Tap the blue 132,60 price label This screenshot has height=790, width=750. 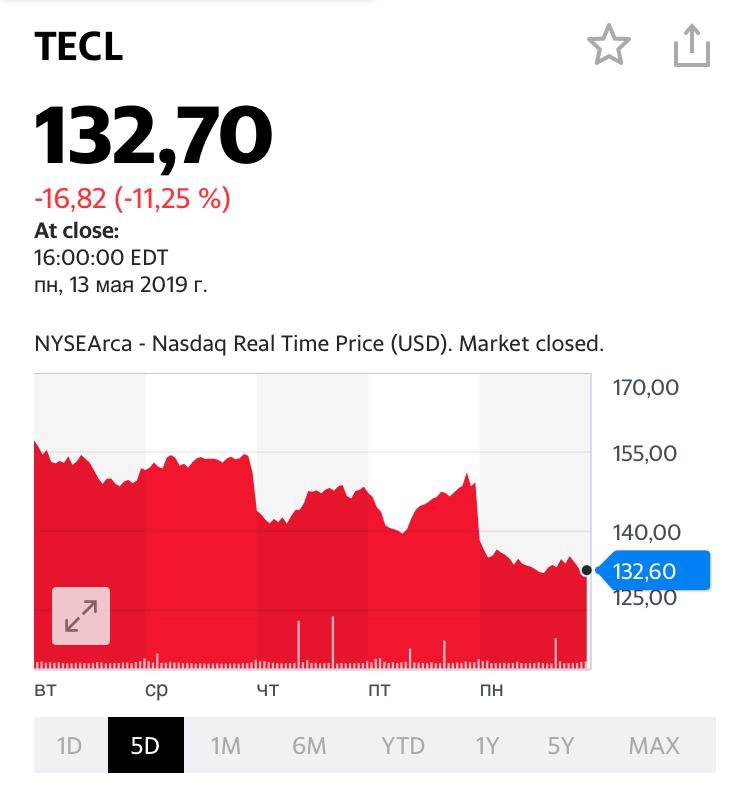[653, 570]
